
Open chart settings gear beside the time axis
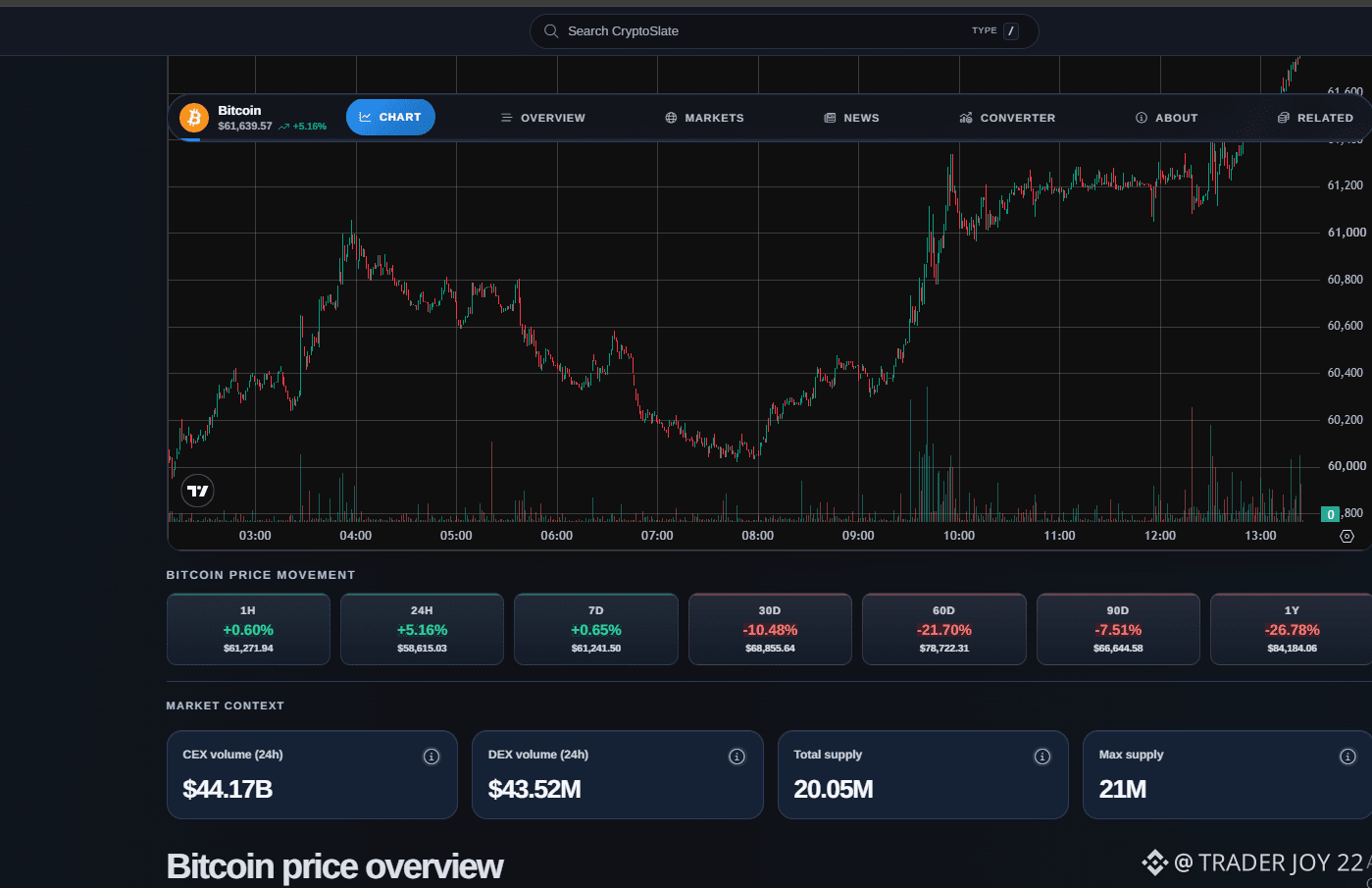coord(1347,536)
